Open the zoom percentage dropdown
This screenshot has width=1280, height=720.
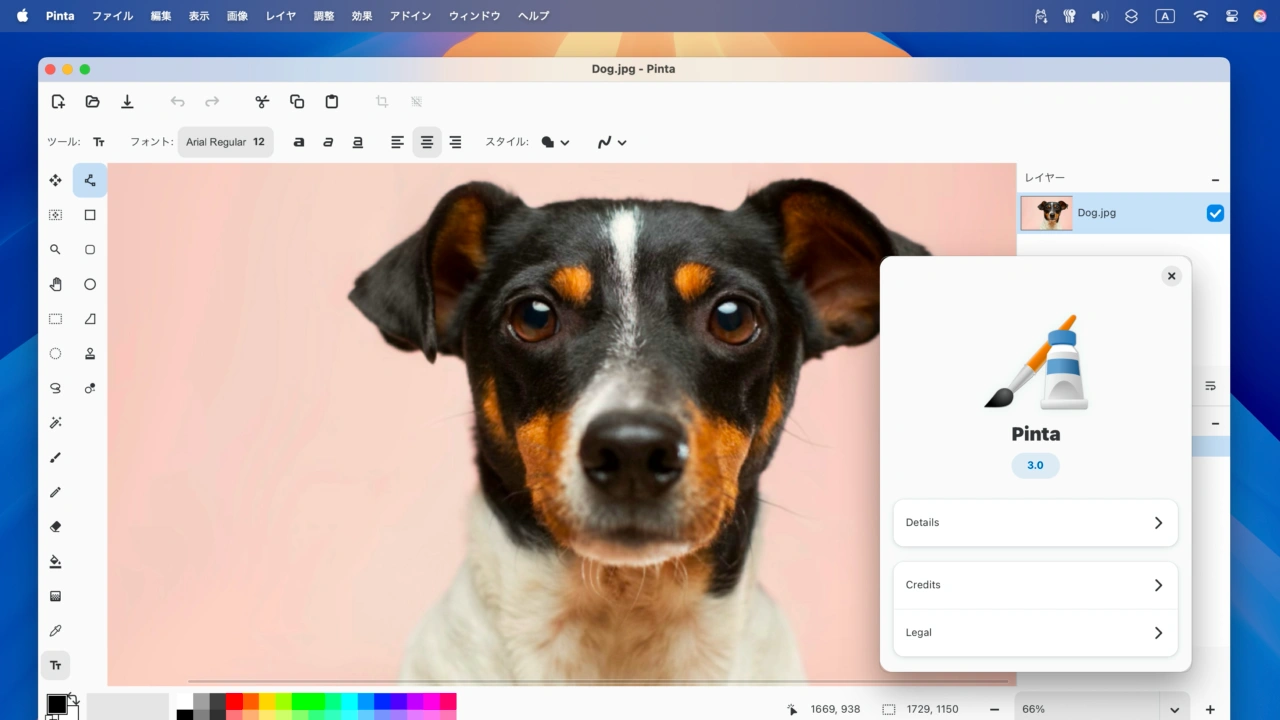coord(1174,709)
